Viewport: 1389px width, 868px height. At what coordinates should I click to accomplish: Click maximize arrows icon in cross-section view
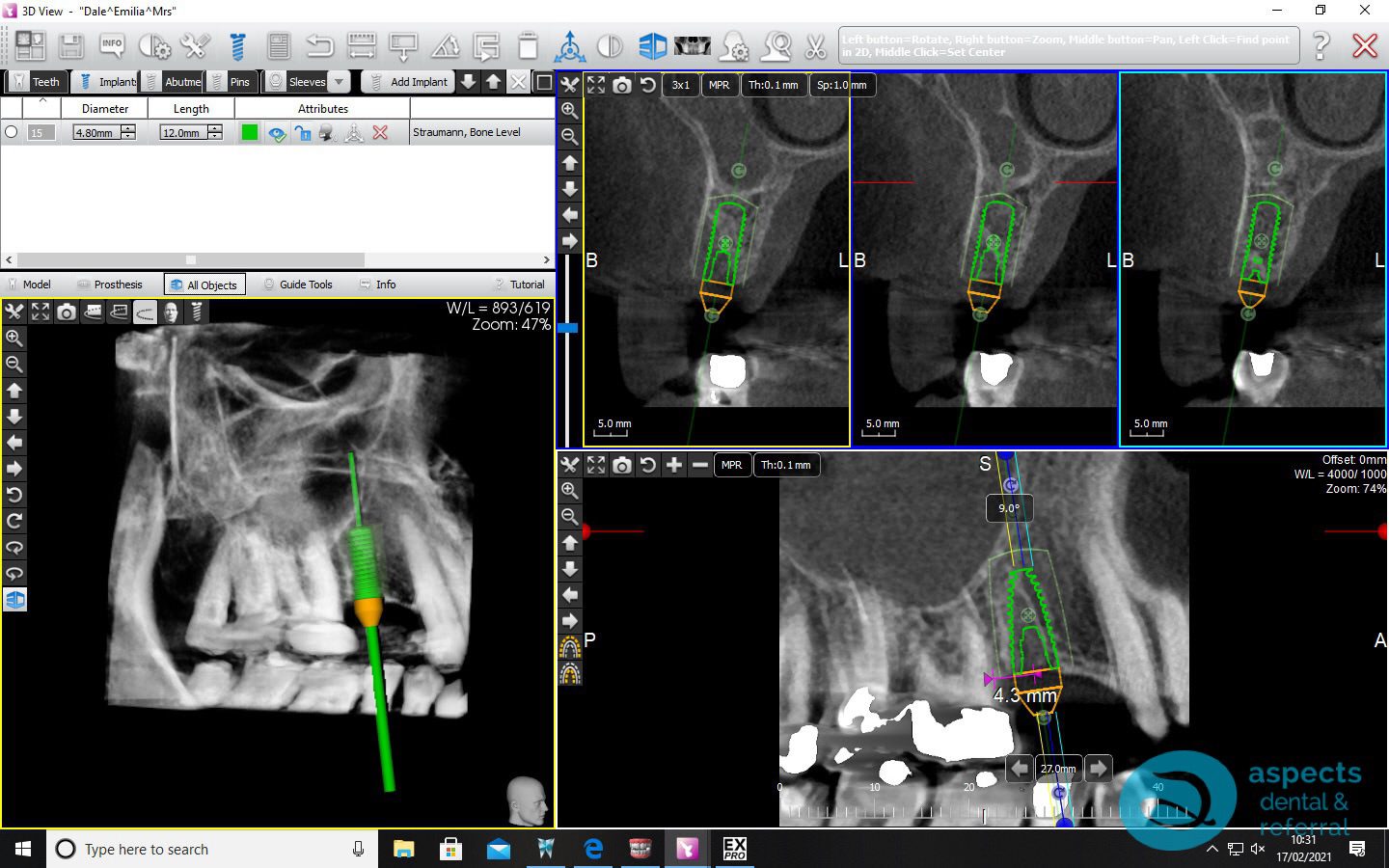[596, 85]
